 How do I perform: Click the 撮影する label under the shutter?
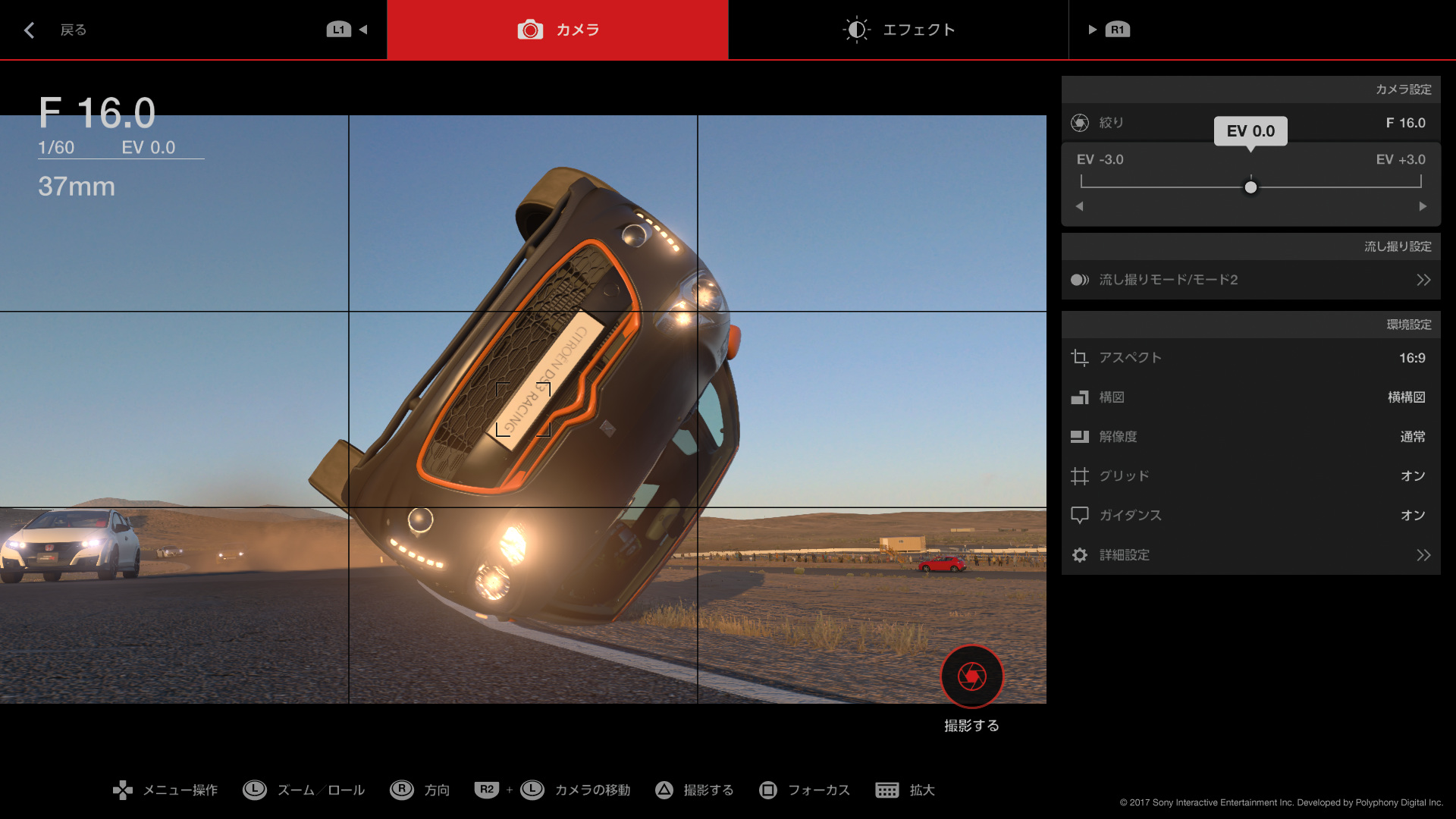click(x=971, y=726)
